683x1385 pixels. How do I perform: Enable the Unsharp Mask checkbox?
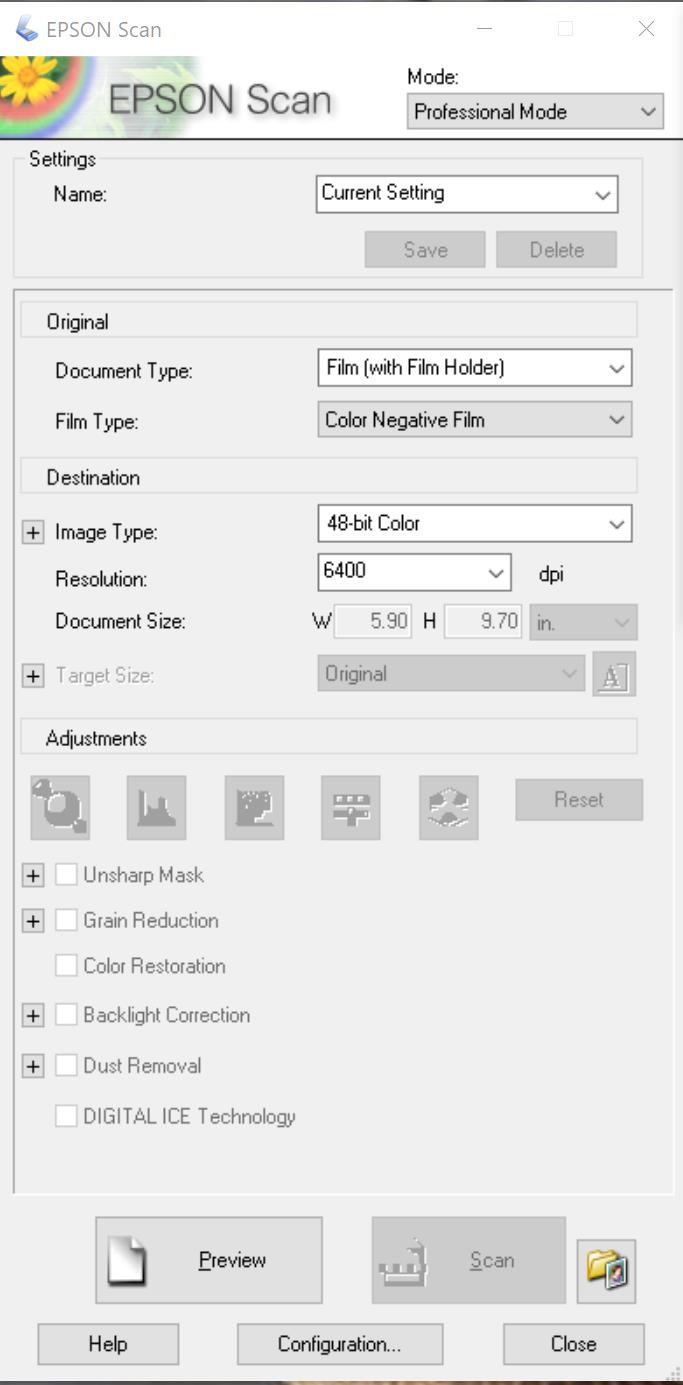pos(66,875)
